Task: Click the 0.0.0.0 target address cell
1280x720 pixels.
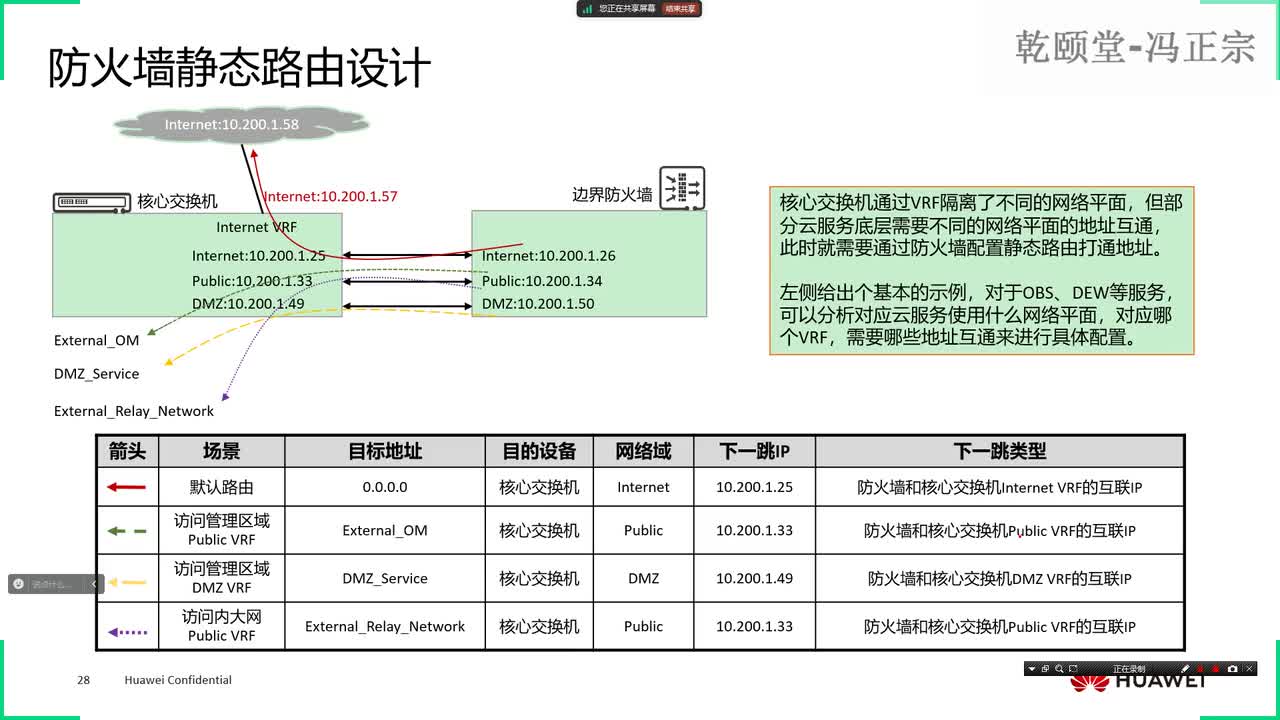Action: 385,487
